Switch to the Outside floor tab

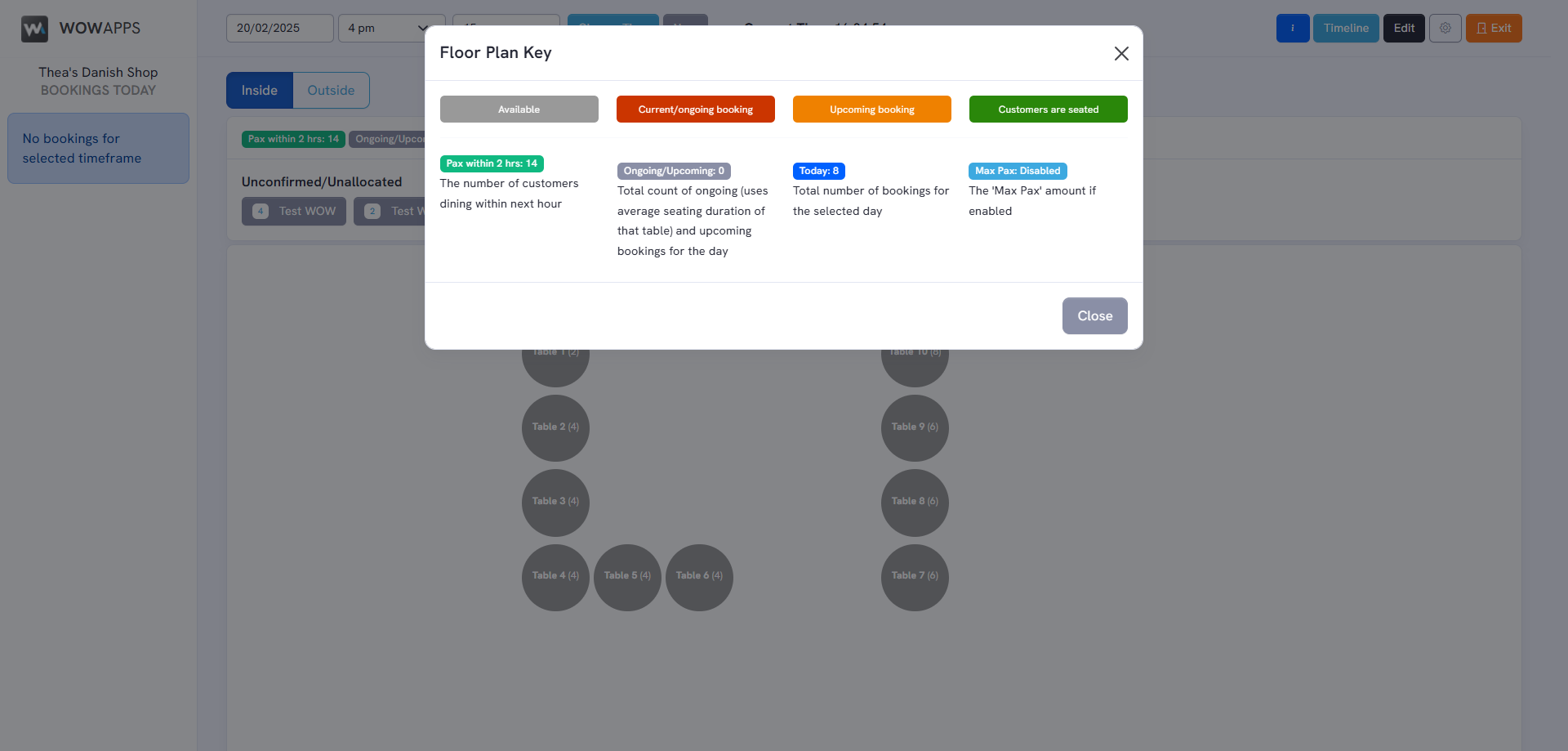pyautogui.click(x=331, y=91)
